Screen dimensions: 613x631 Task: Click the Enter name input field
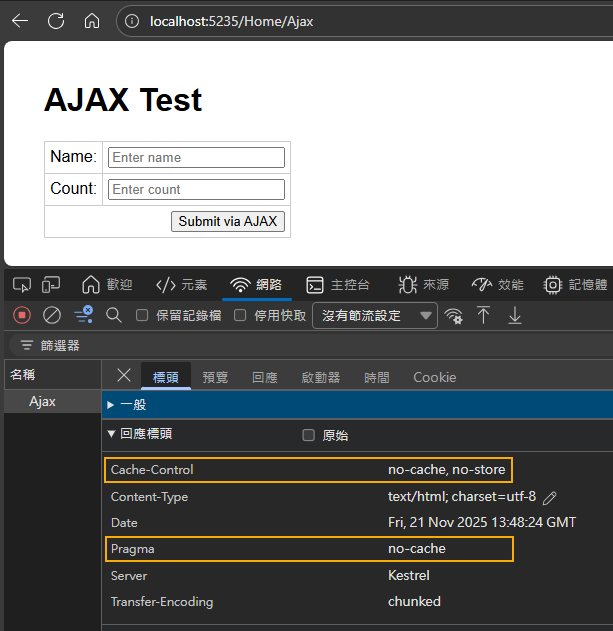tap(196, 157)
